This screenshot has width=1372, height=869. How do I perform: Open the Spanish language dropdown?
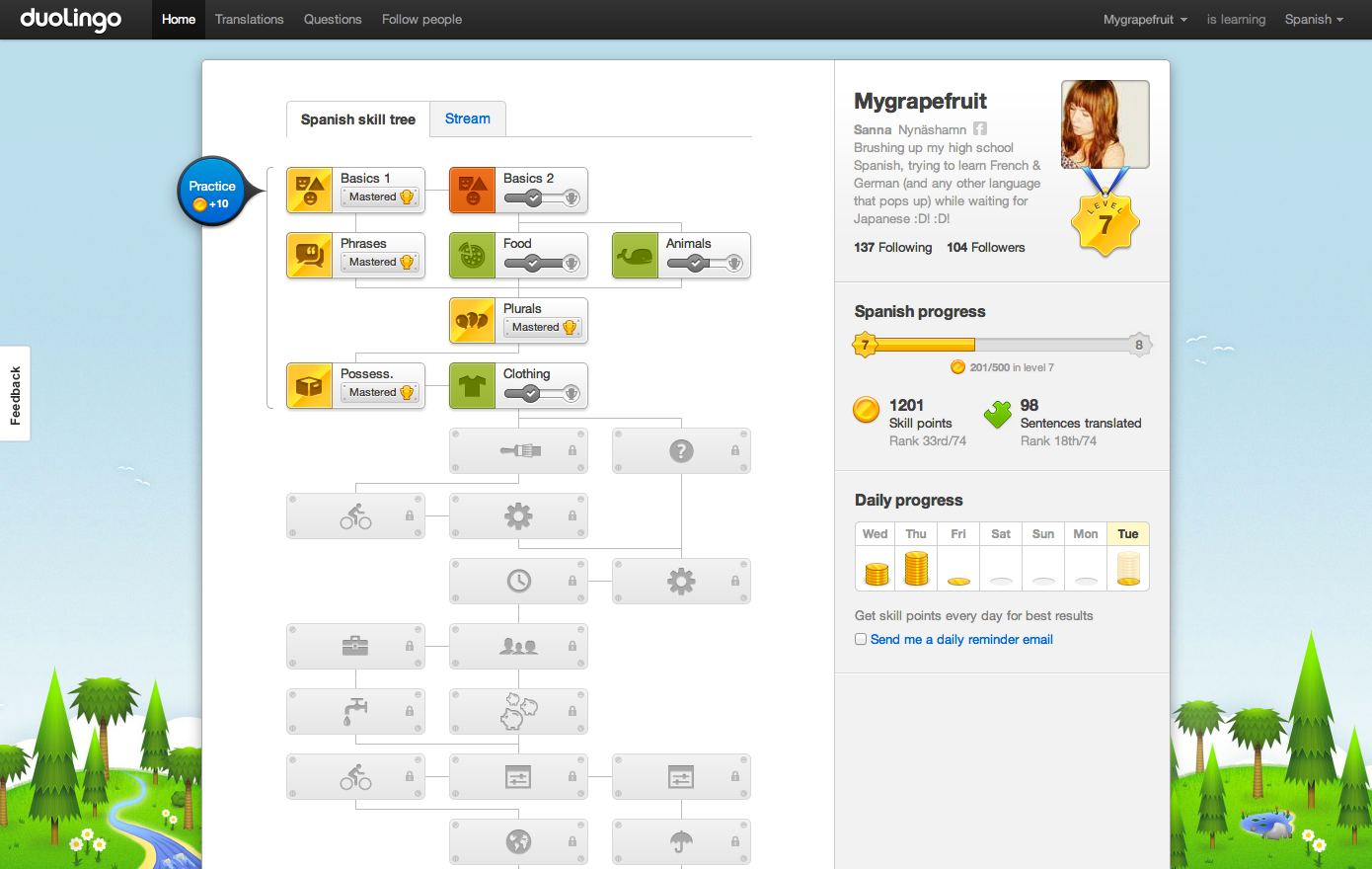[1314, 20]
